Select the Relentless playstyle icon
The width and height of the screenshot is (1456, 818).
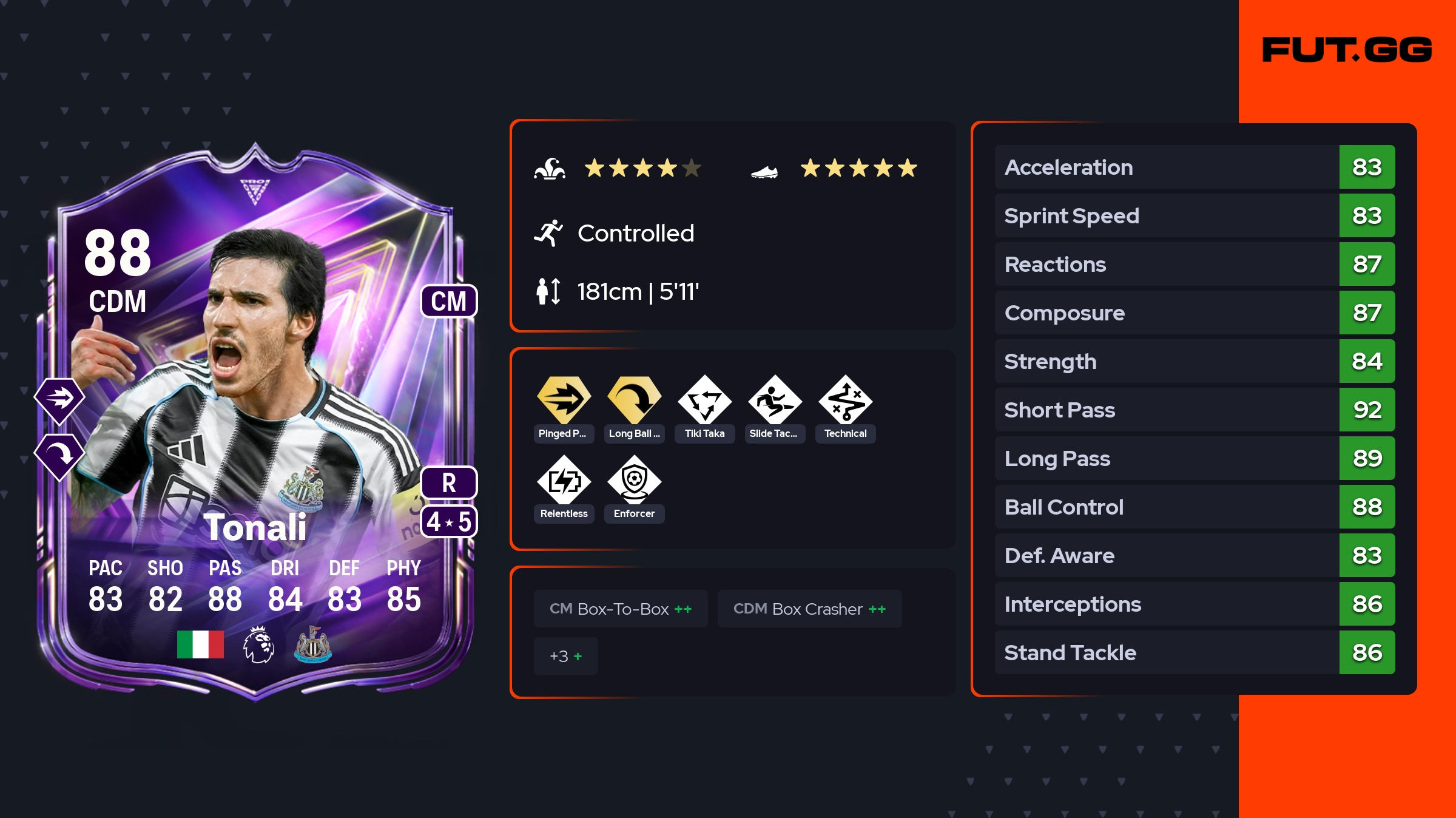click(564, 480)
